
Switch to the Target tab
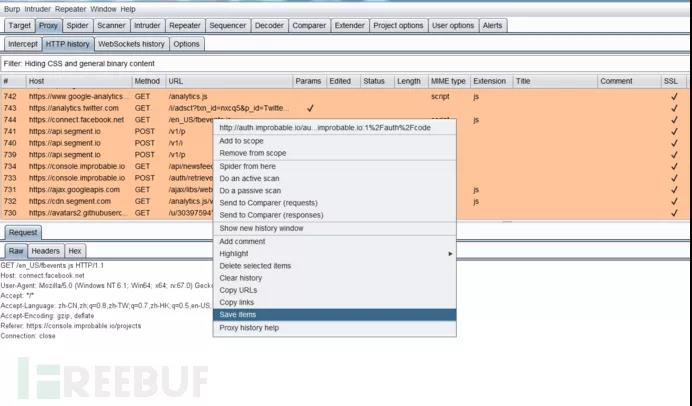click(x=19, y=26)
